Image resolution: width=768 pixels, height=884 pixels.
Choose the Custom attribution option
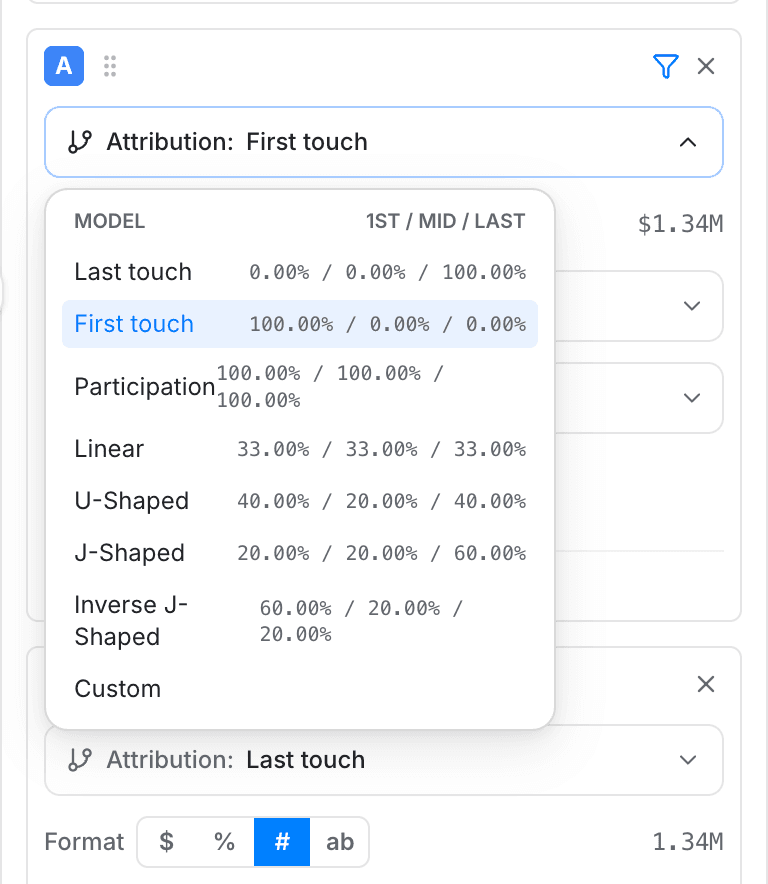300,689
